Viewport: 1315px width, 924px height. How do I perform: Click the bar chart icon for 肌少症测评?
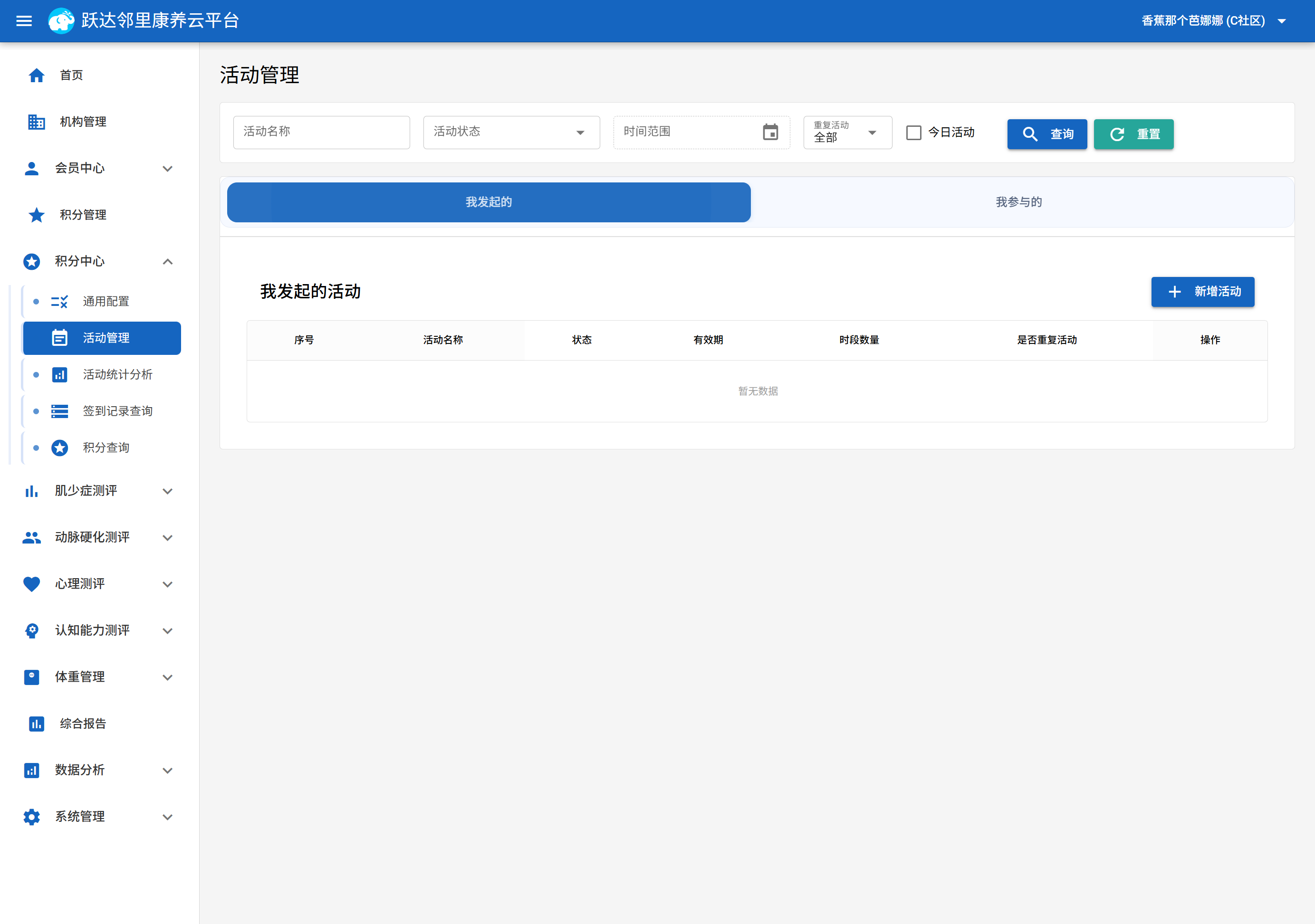click(x=31, y=491)
